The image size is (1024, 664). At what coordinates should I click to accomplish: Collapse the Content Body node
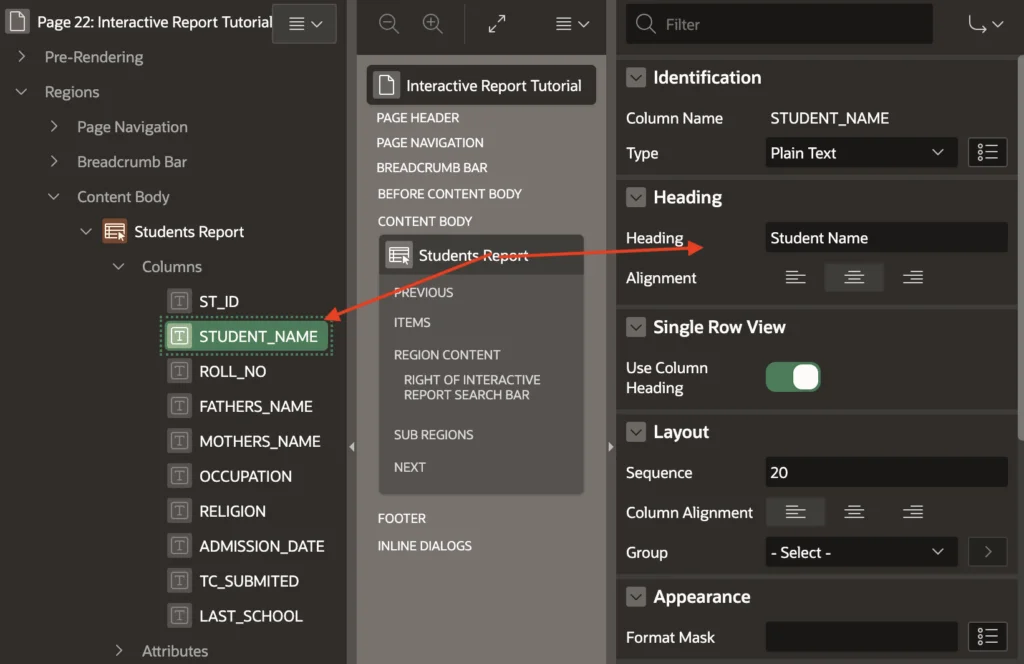tap(54, 197)
